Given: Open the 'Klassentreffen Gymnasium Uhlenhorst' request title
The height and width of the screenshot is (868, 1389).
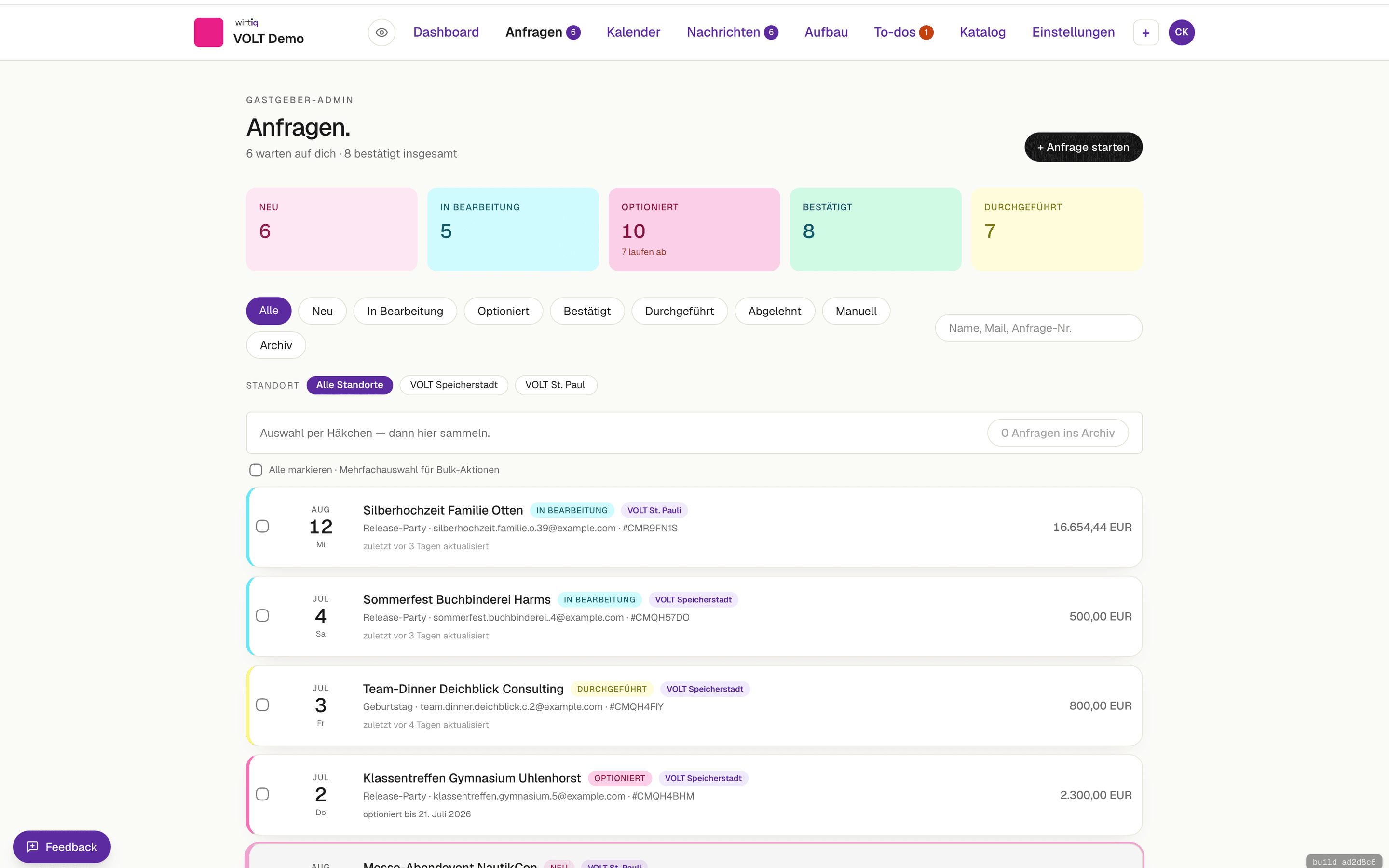Looking at the screenshot, I should [x=472, y=778].
